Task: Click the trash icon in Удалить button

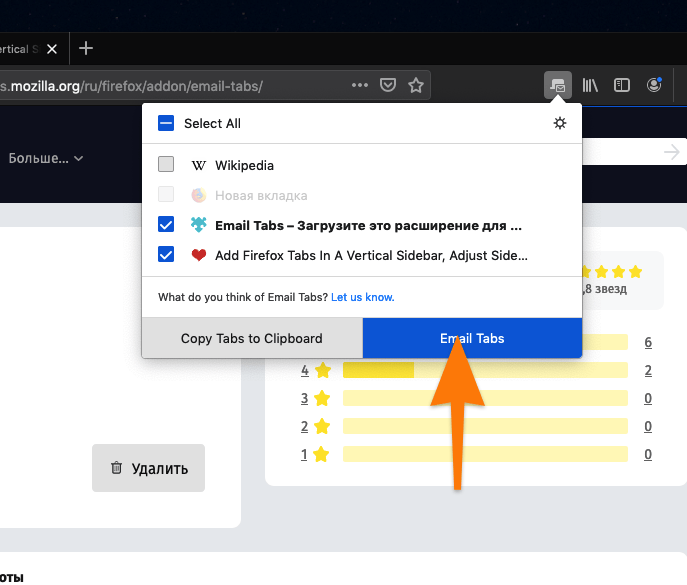Action: click(x=116, y=468)
